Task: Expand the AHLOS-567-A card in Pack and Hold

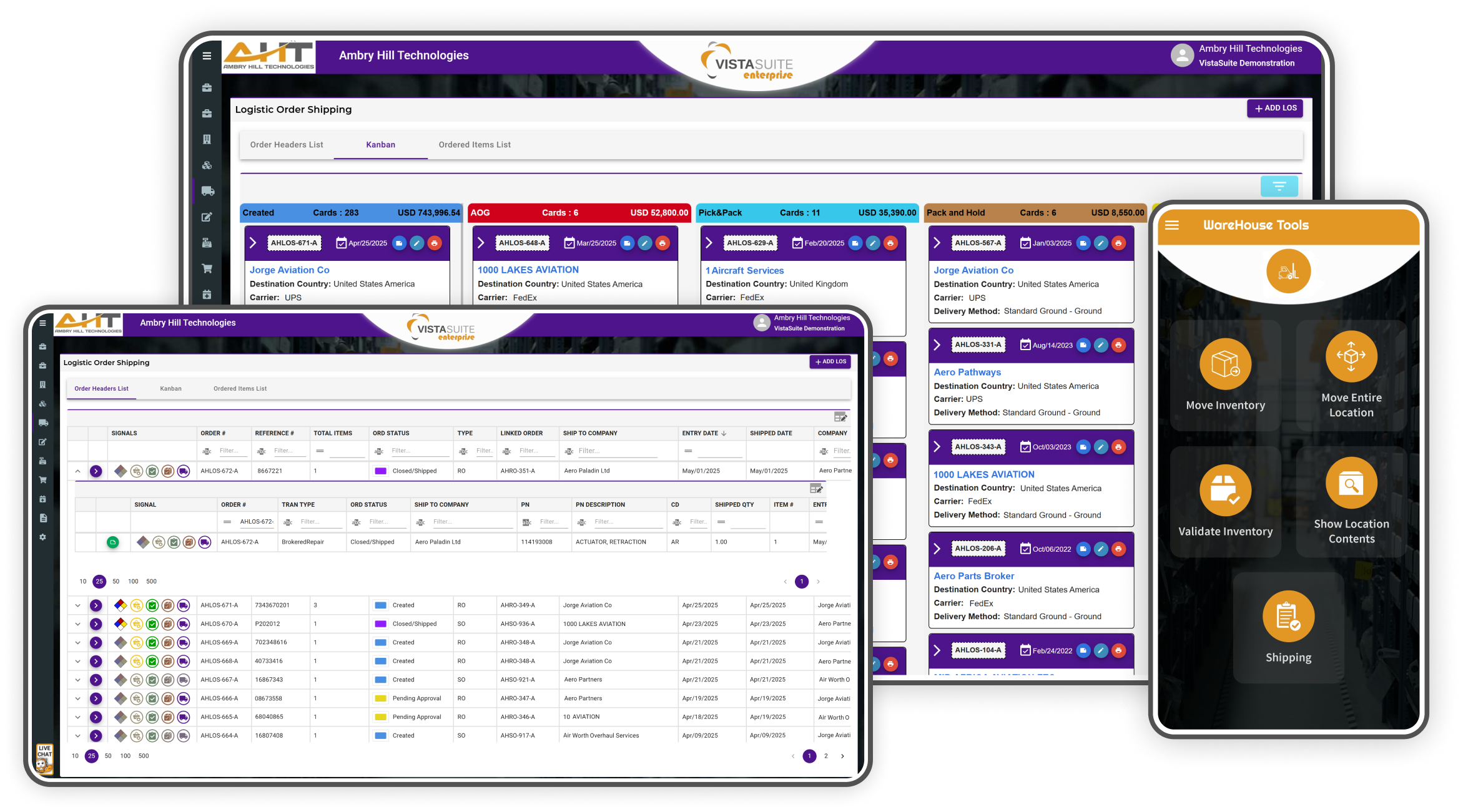Action: [x=937, y=243]
